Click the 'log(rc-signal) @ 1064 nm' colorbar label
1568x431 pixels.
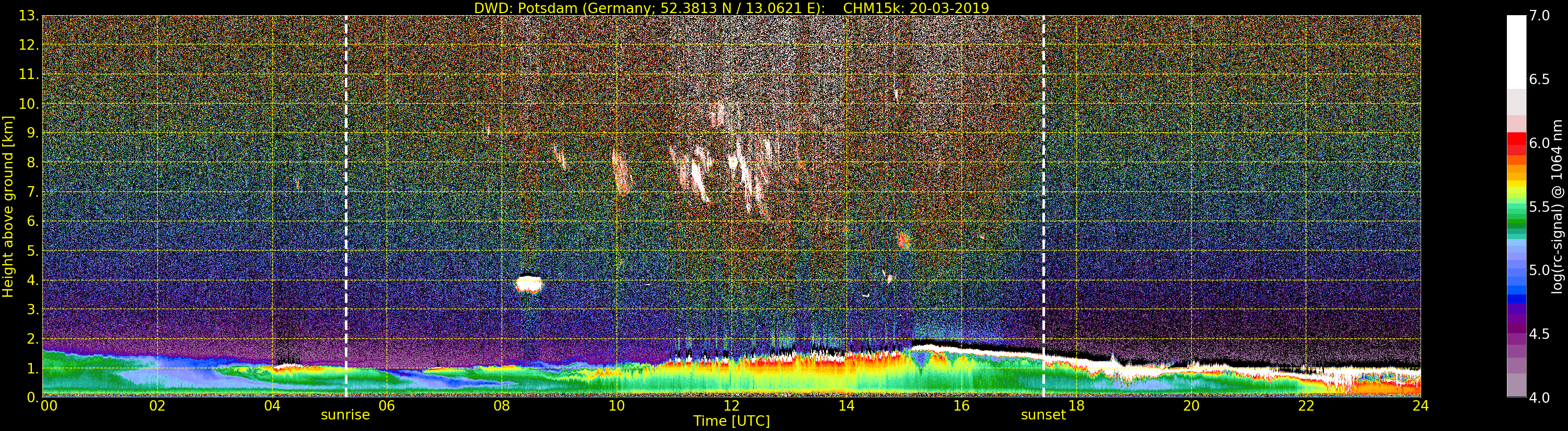[1557, 207]
